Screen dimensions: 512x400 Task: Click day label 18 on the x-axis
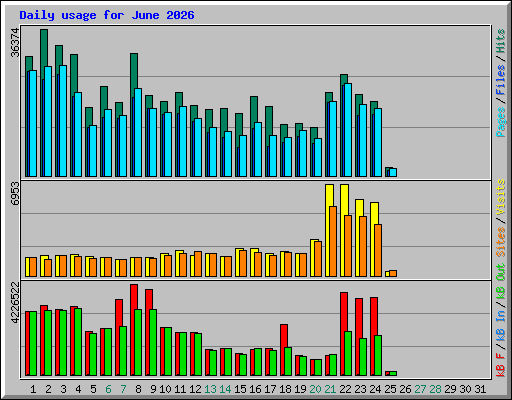[x=285, y=389]
